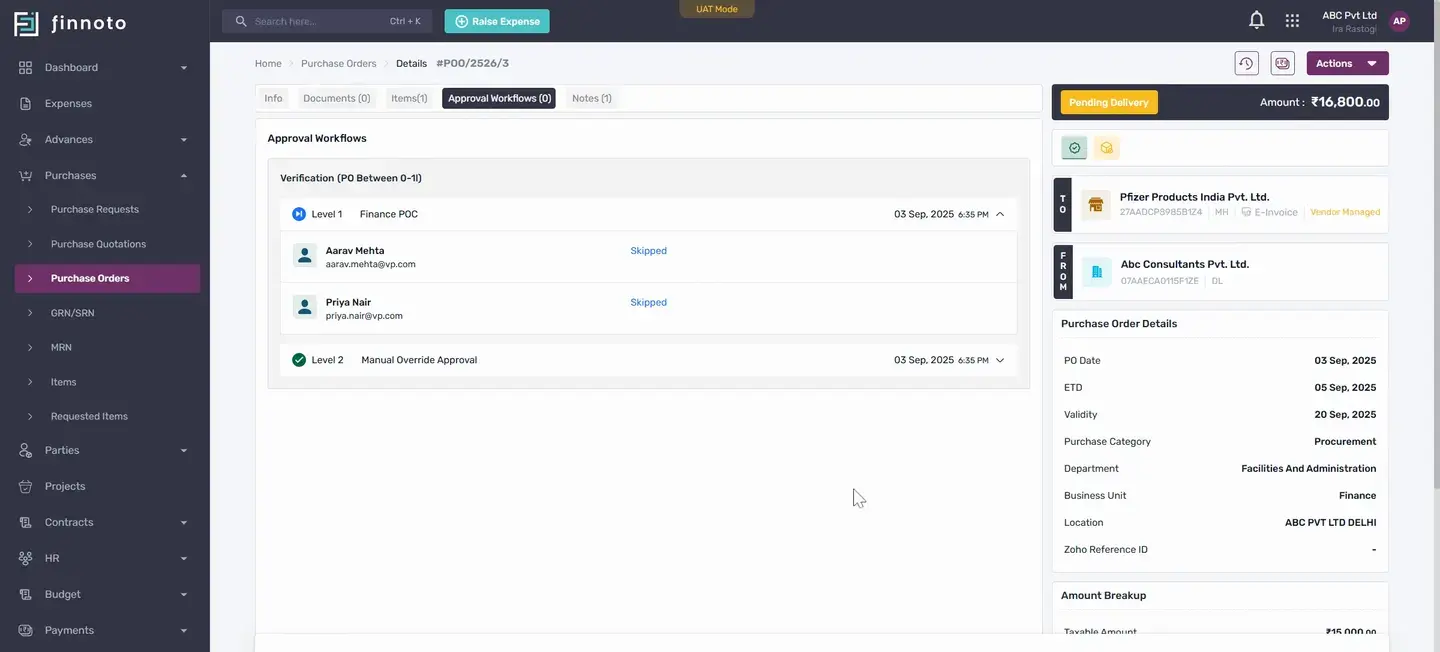This screenshot has height=652, width=1440.
Task: Click the Level 1 status icon
Action: (x=299, y=214)
